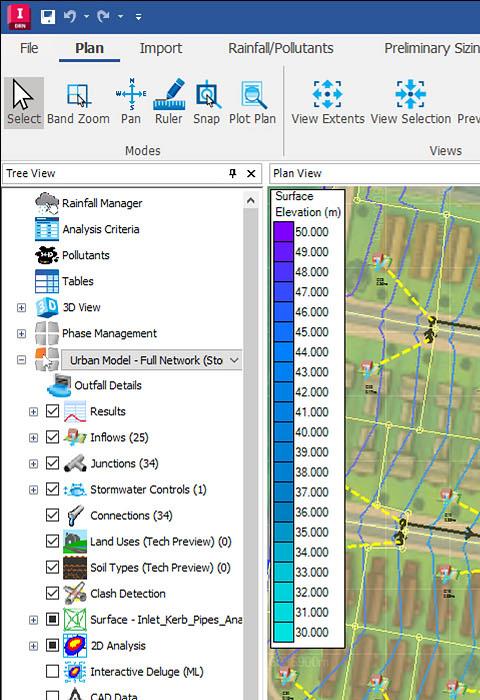This screenshot has width=480, height=700.
Task: Click the Clash Detection icon
Action: [75, 593]
